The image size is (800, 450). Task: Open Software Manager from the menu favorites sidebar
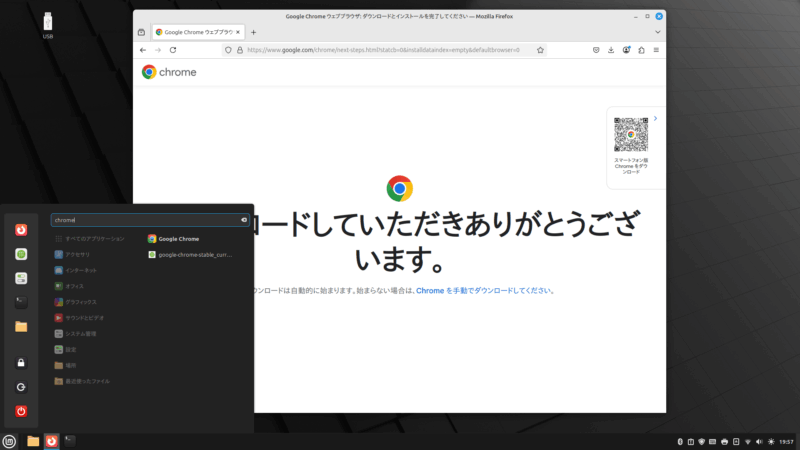pos(21,254)
